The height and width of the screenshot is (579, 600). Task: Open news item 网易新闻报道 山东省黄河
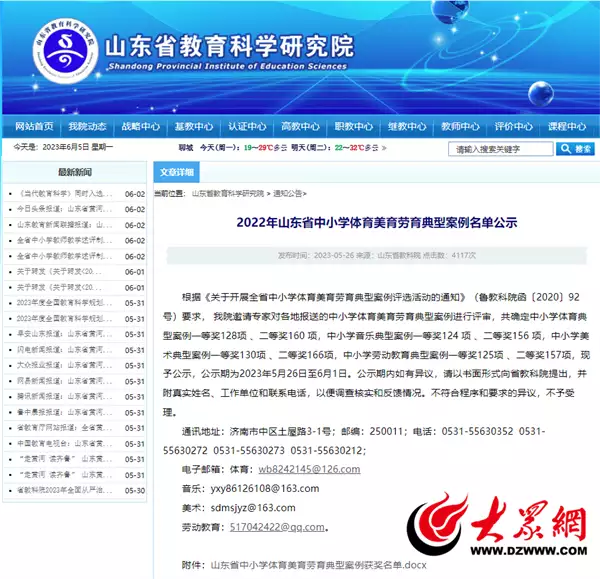65,381
